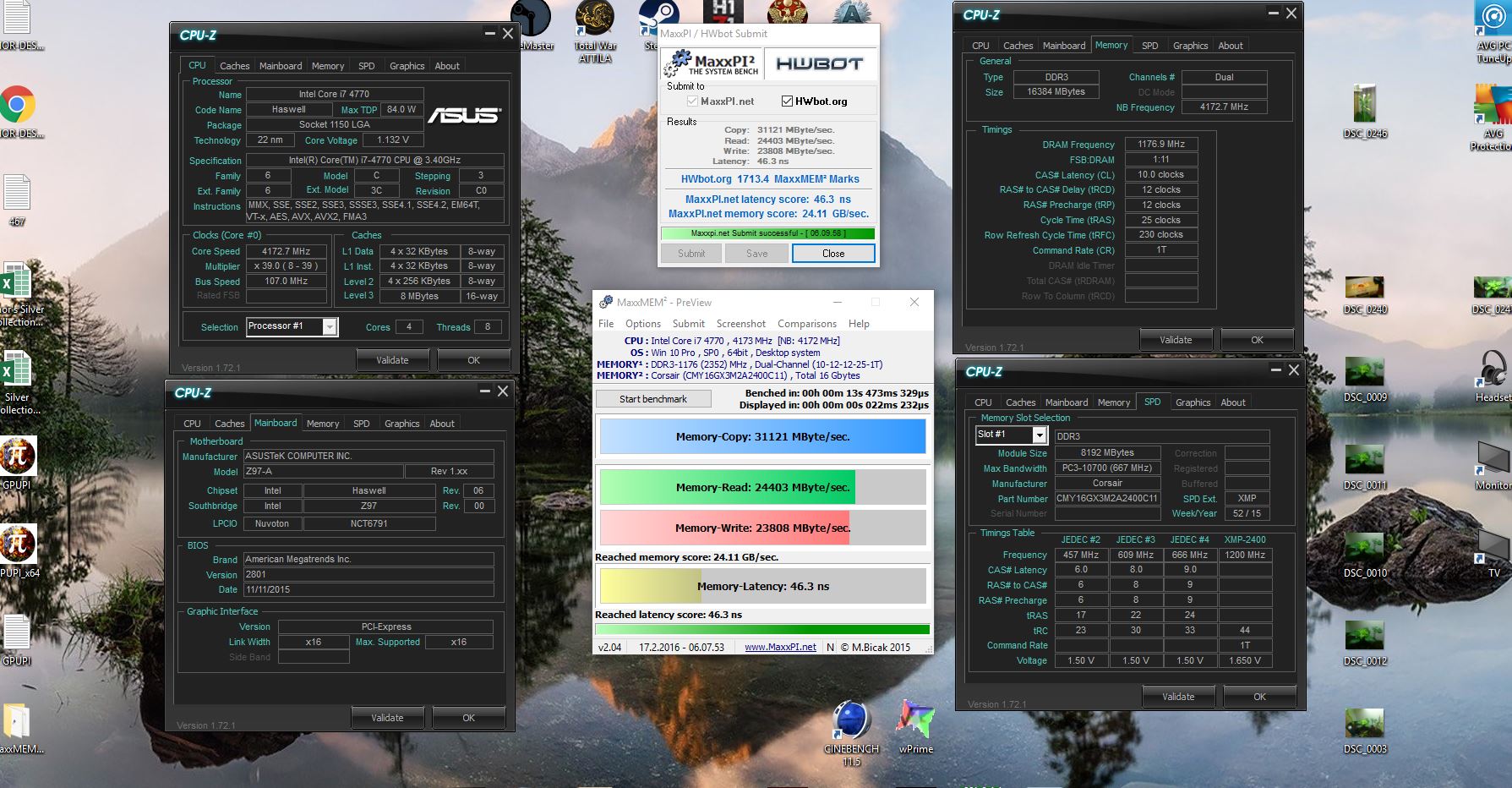Open the CoolerMaster desktop shortcut
1512x788 pixels.
532,25
